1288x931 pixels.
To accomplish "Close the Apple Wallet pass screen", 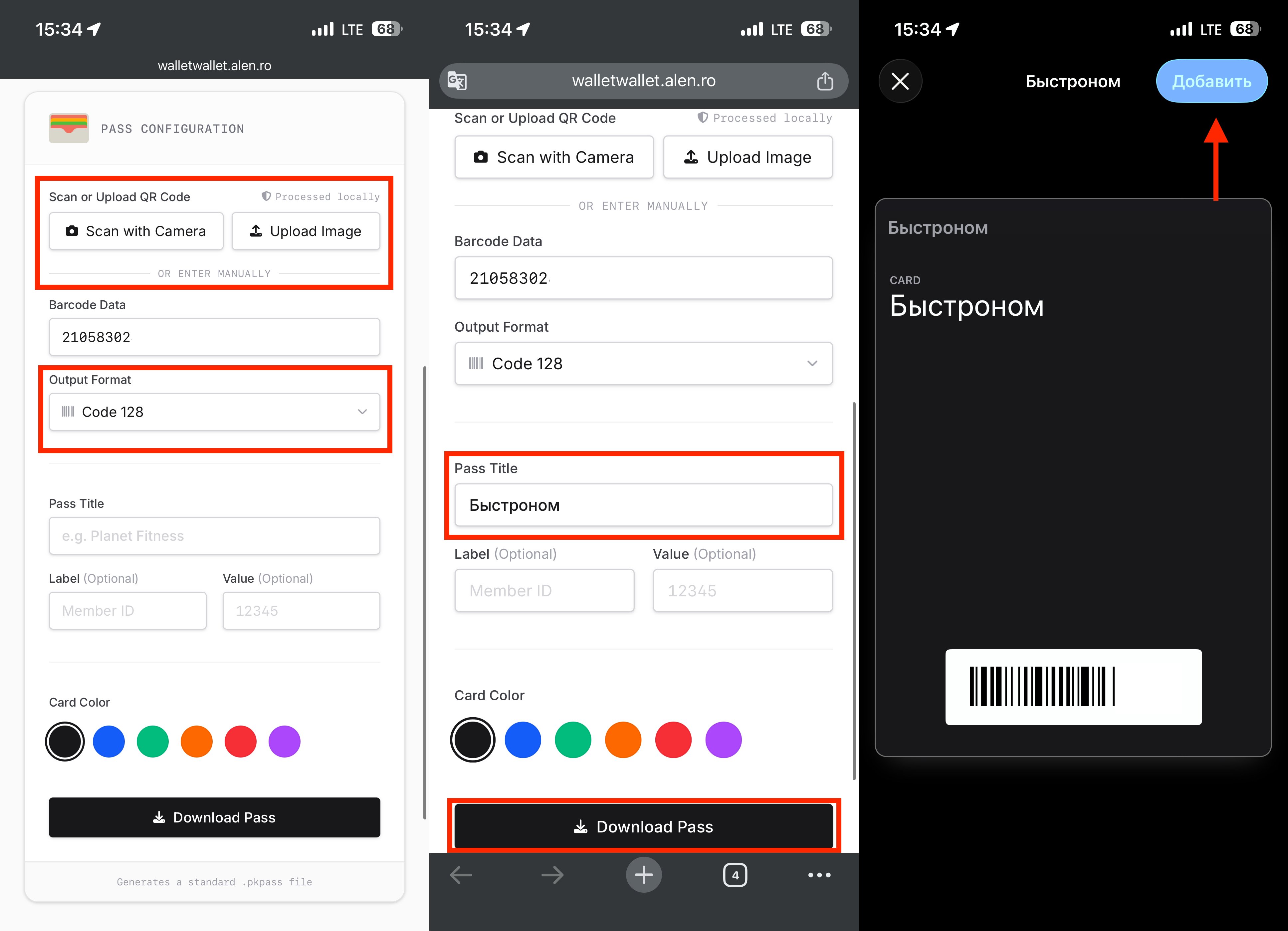I will [x=900, y=81].
